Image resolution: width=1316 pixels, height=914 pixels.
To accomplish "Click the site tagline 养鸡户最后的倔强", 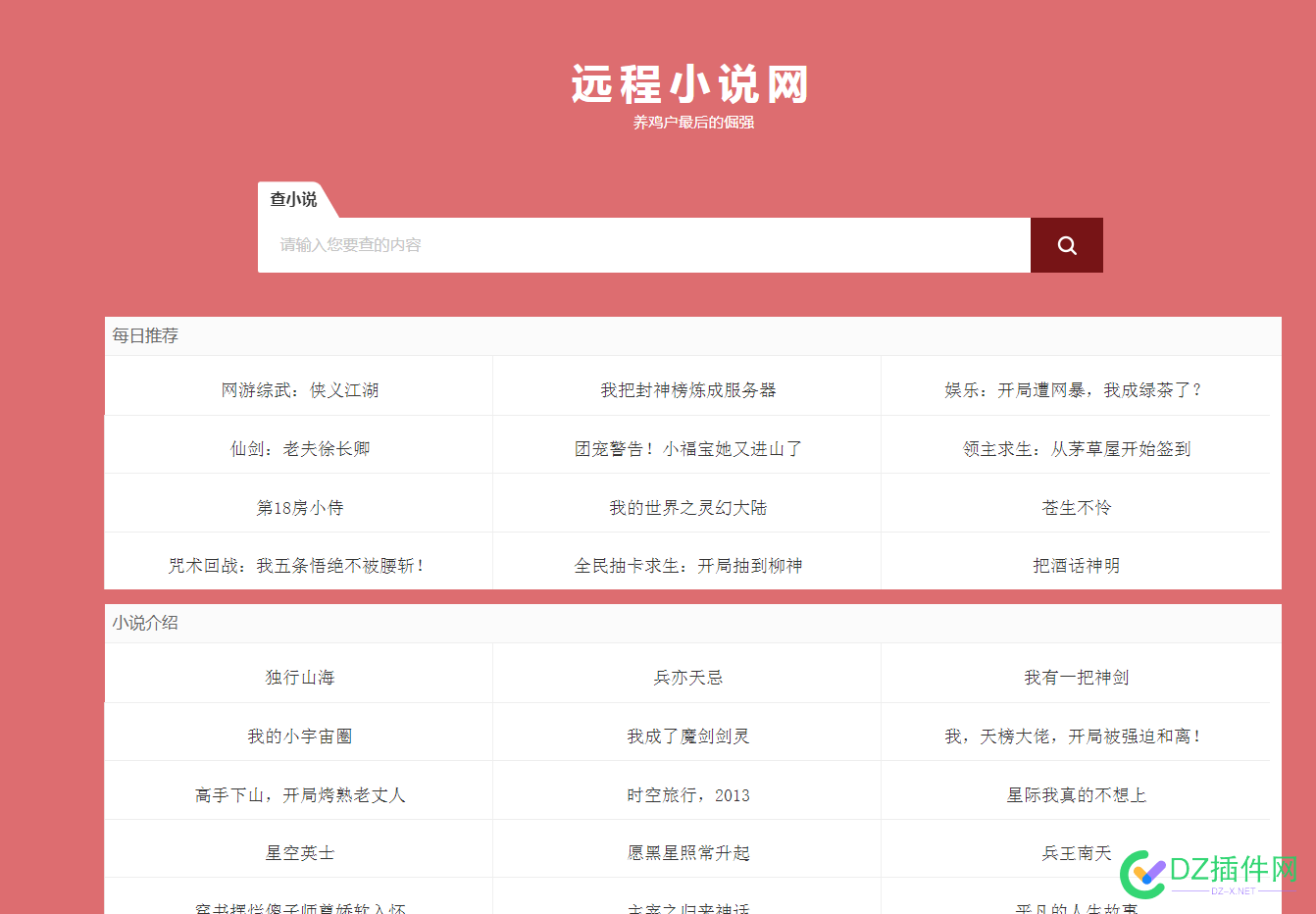I will (x=693, y=123).
